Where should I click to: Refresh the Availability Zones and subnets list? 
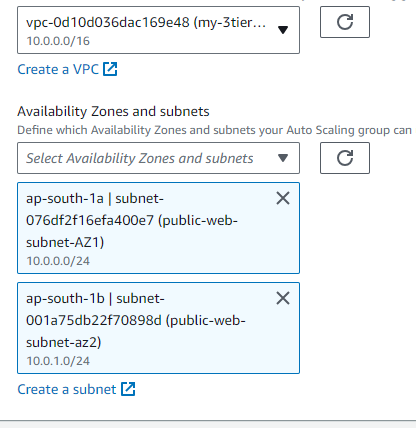pyautogui.click(x=345, y=158)
